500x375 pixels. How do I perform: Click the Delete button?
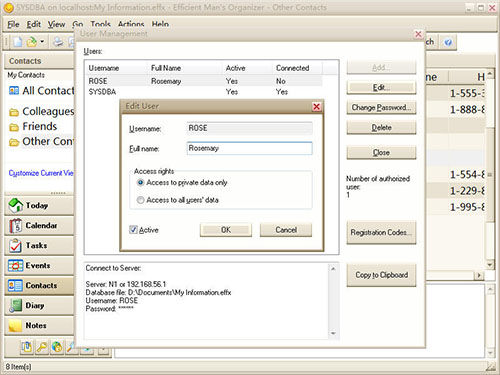tap(381, 128)
